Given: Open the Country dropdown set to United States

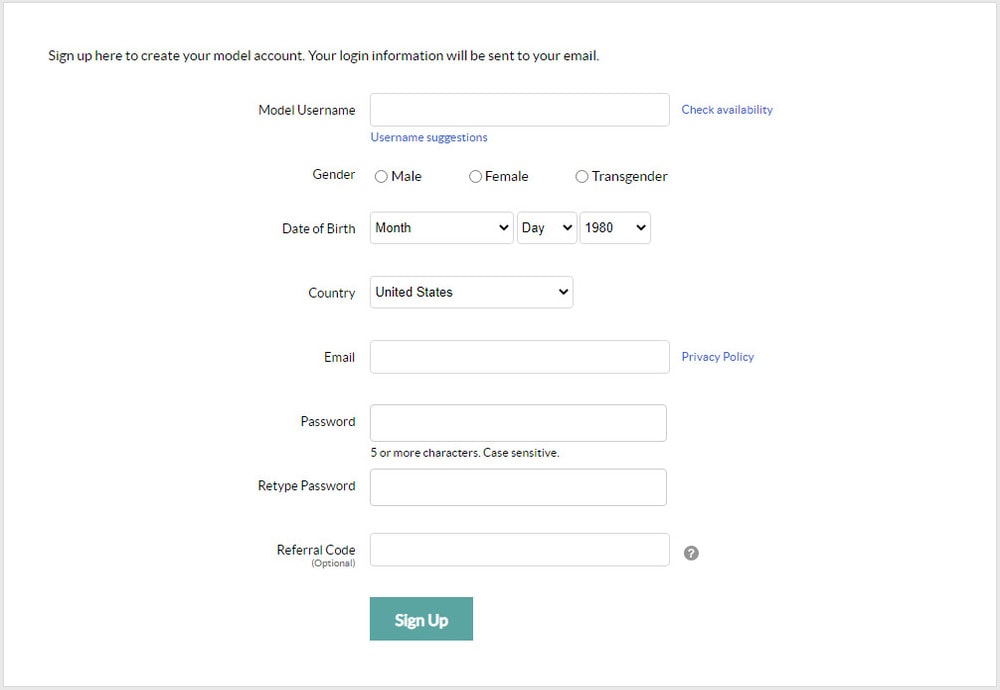Looking at the screenshot, I should pos(471,292).
